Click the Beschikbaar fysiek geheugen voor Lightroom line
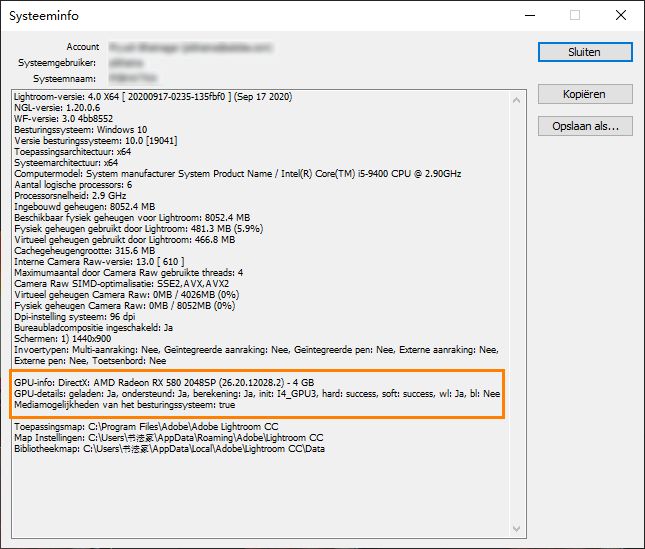 click(132, 218)
